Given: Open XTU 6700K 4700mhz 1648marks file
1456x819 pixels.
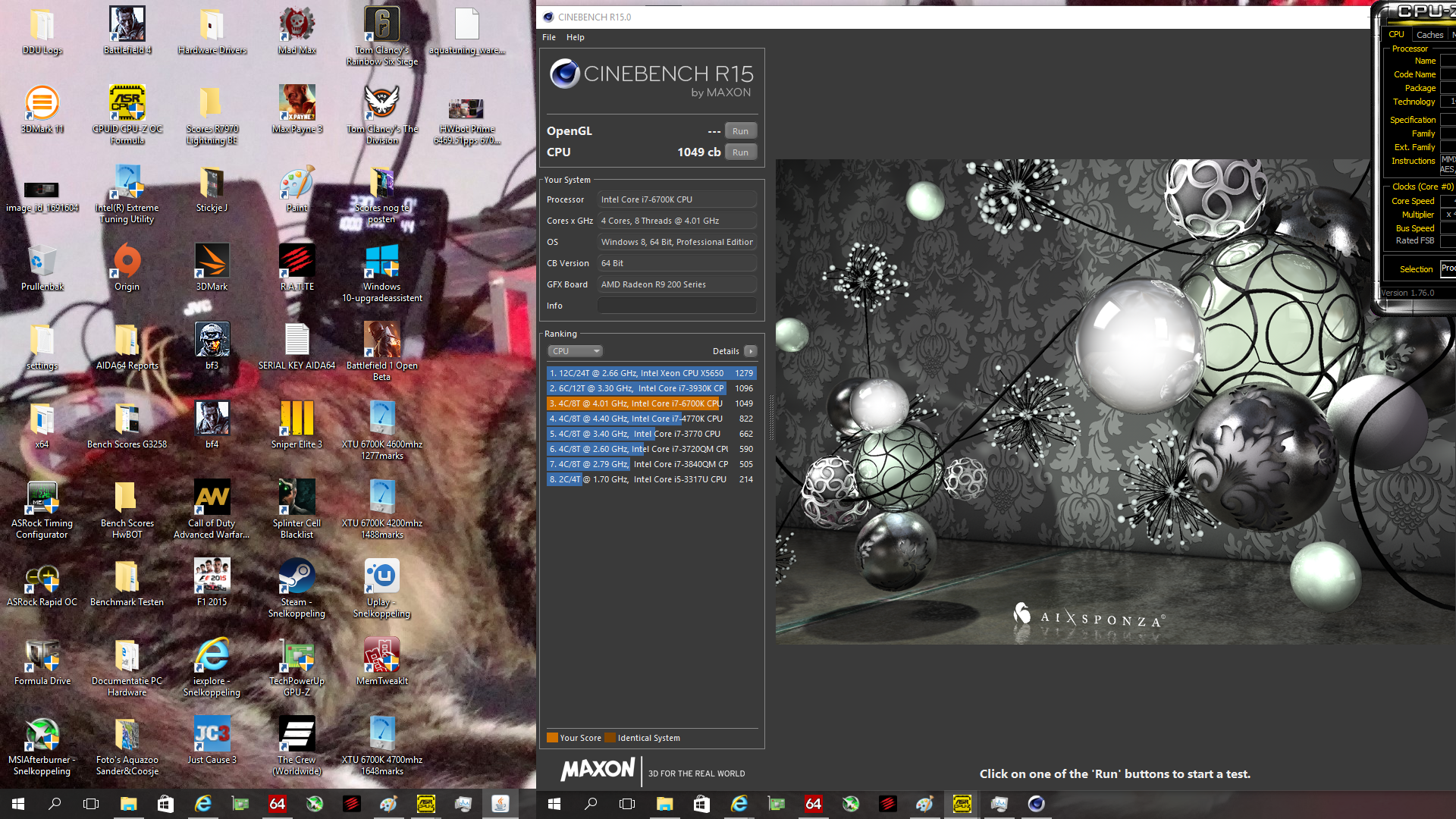Looking at the screenshot, I should [x=382, y=745].
